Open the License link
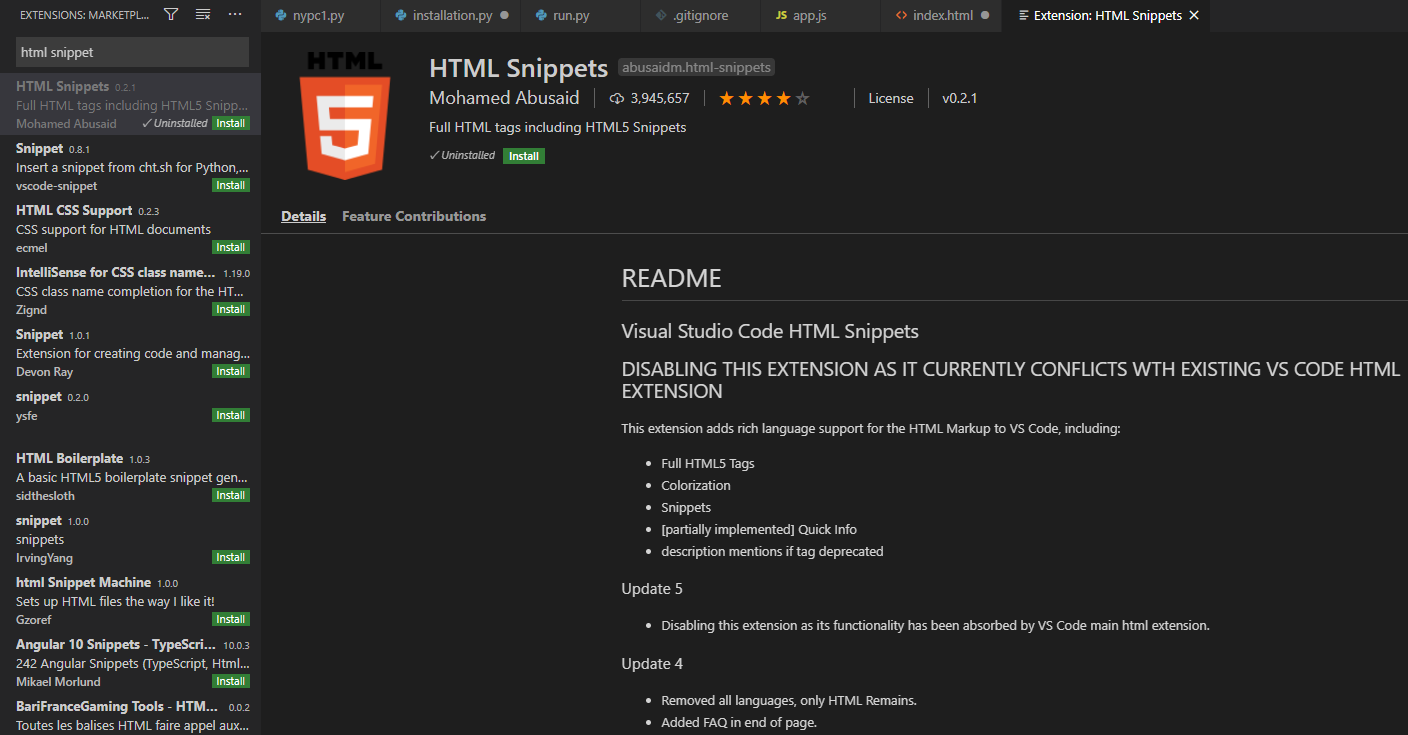The height and width of the screenshot is (735, 1408). [890, 98]
